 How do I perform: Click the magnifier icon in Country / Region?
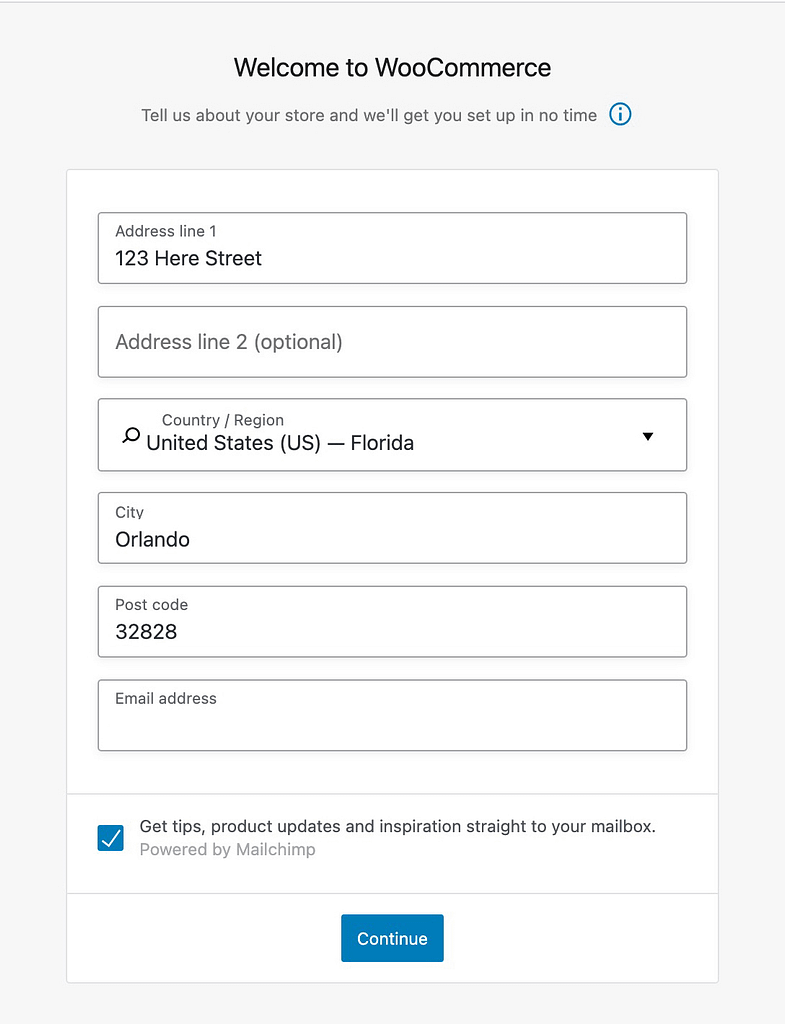tap(131, 436)
